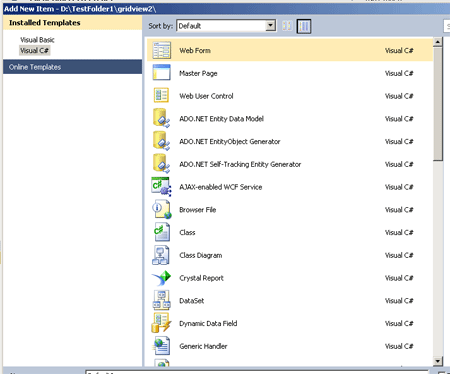This screenshot has width=450, height=374.
Task: Click the ADO.NET Self-Tracking Entity Generator icon
Action: [x=162, y=164]
